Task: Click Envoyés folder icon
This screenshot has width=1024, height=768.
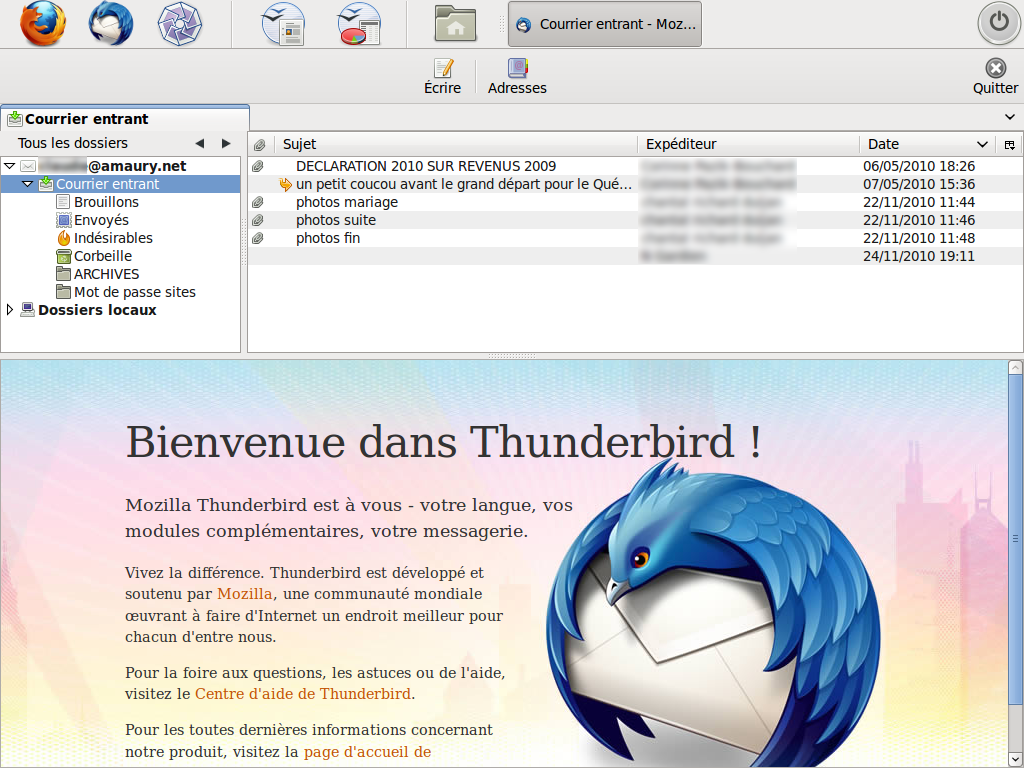Action: click(63, 220)
